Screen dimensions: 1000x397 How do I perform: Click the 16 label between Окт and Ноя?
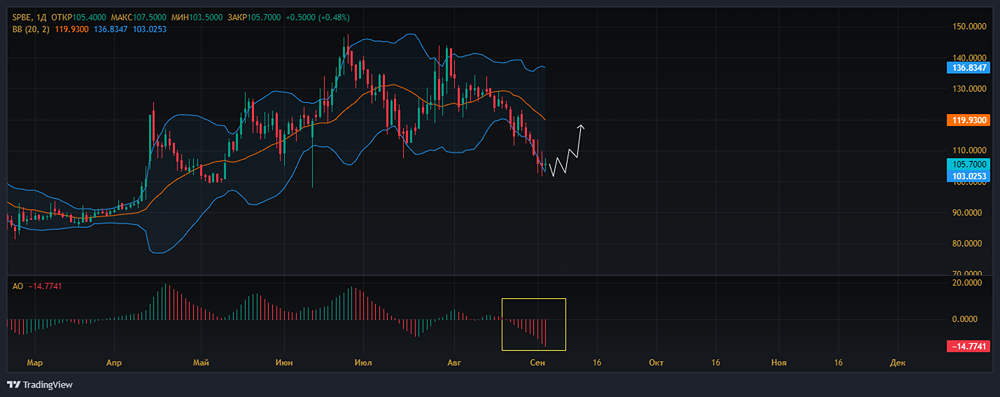coord(715,363)
